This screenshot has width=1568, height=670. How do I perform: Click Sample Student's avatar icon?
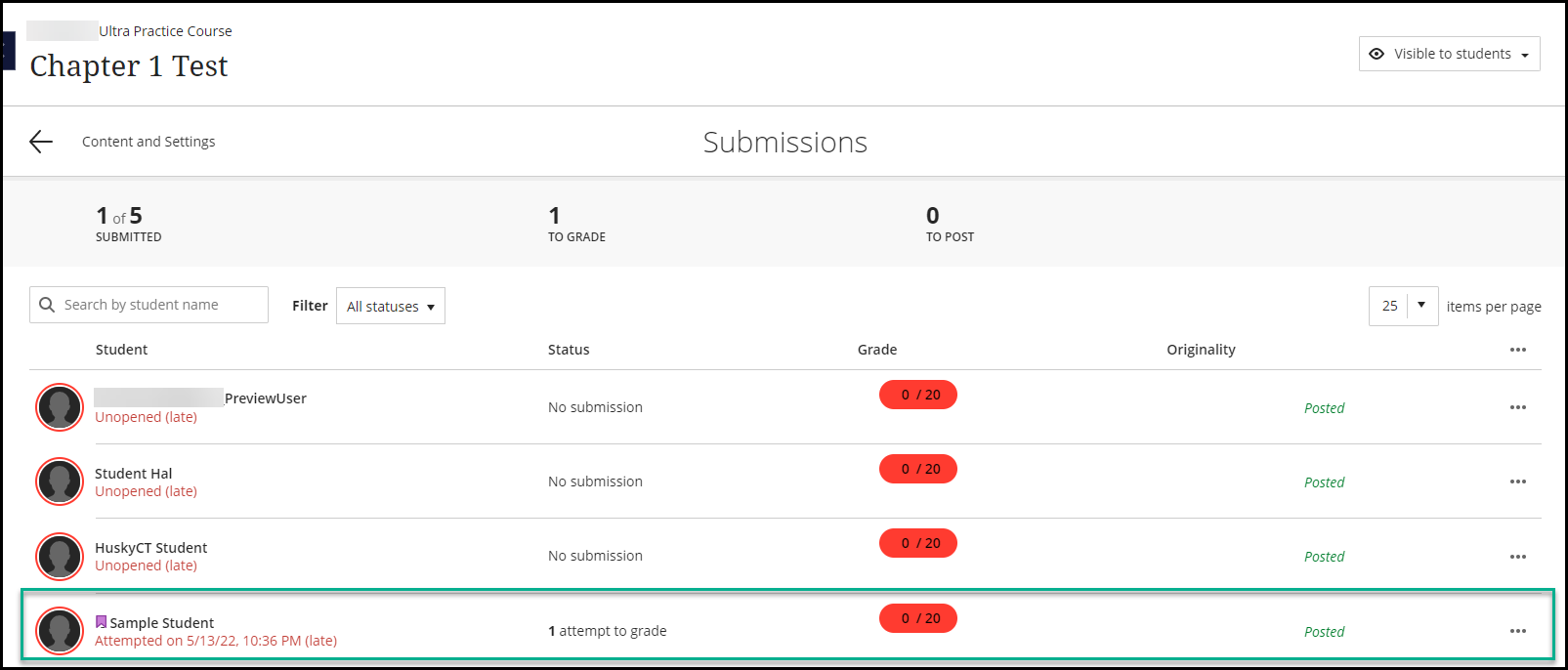[x=60, y=631]
